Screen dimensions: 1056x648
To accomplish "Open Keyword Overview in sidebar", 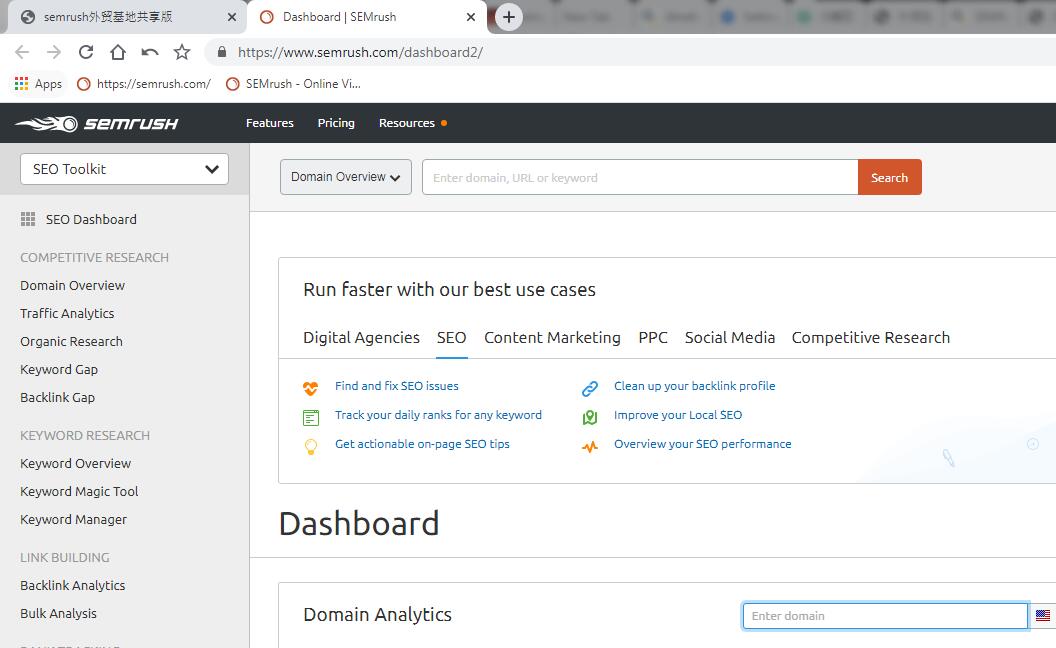I will [75, 463].
